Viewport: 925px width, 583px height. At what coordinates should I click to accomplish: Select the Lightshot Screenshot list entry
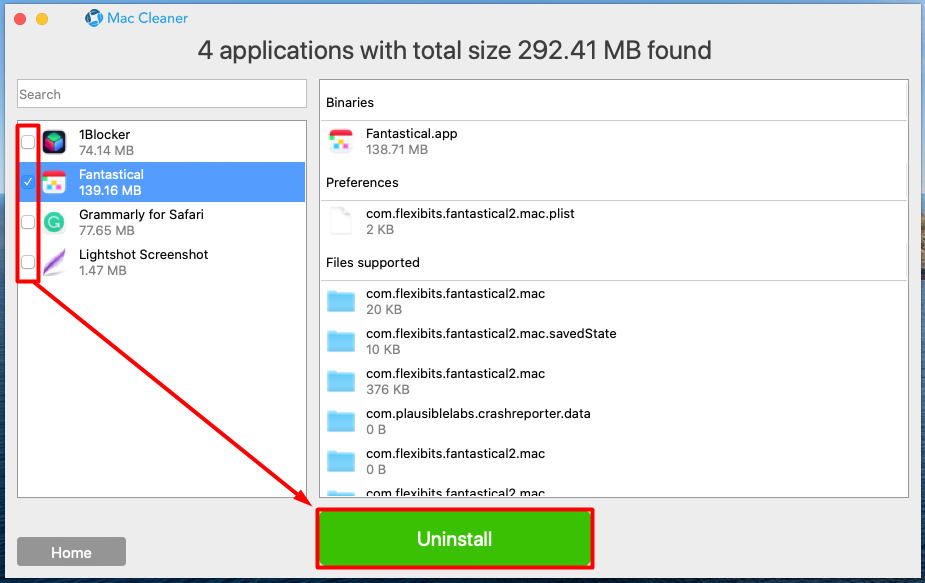(x=162, y=262)
